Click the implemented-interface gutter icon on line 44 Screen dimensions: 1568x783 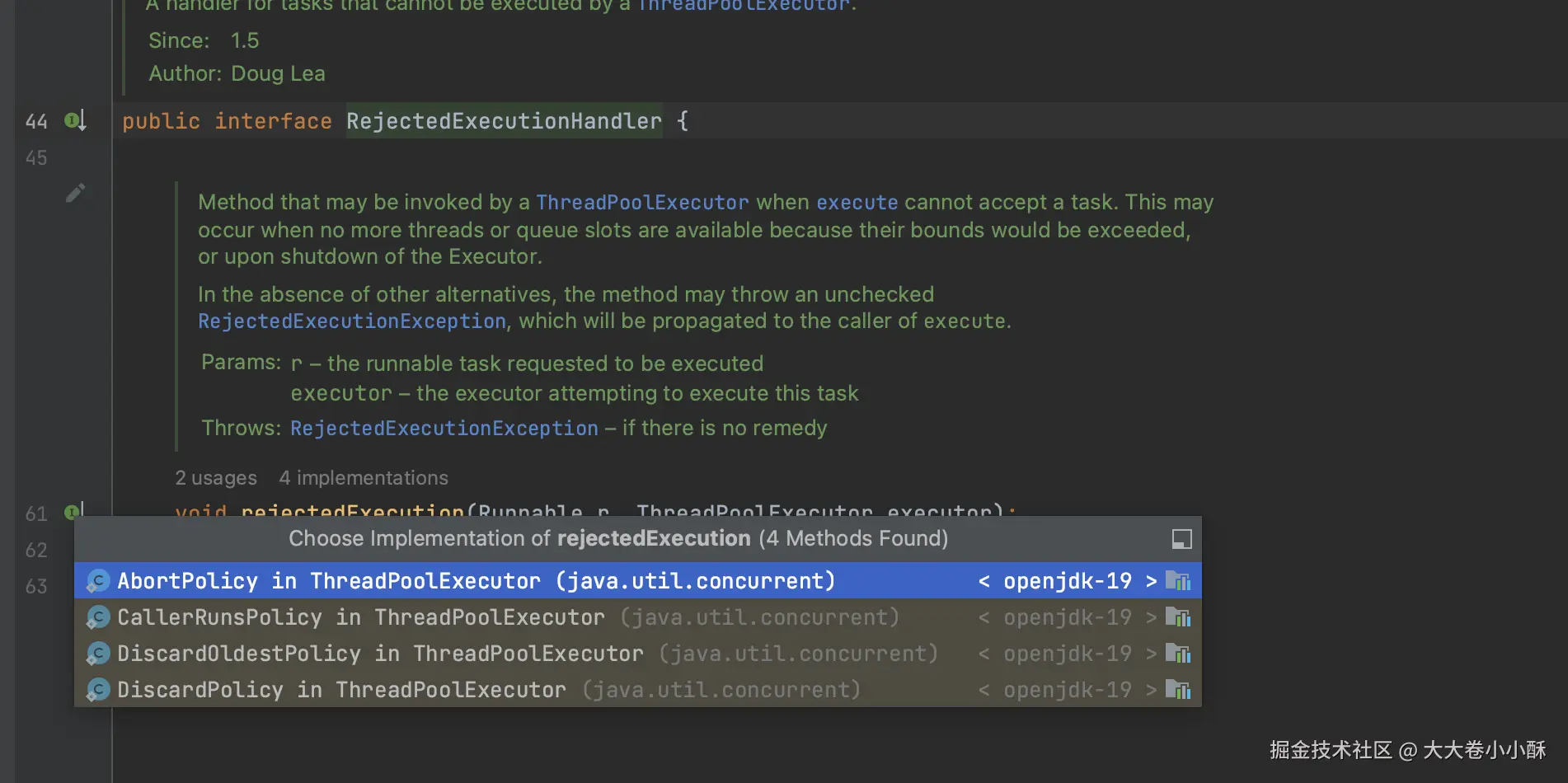75,121
